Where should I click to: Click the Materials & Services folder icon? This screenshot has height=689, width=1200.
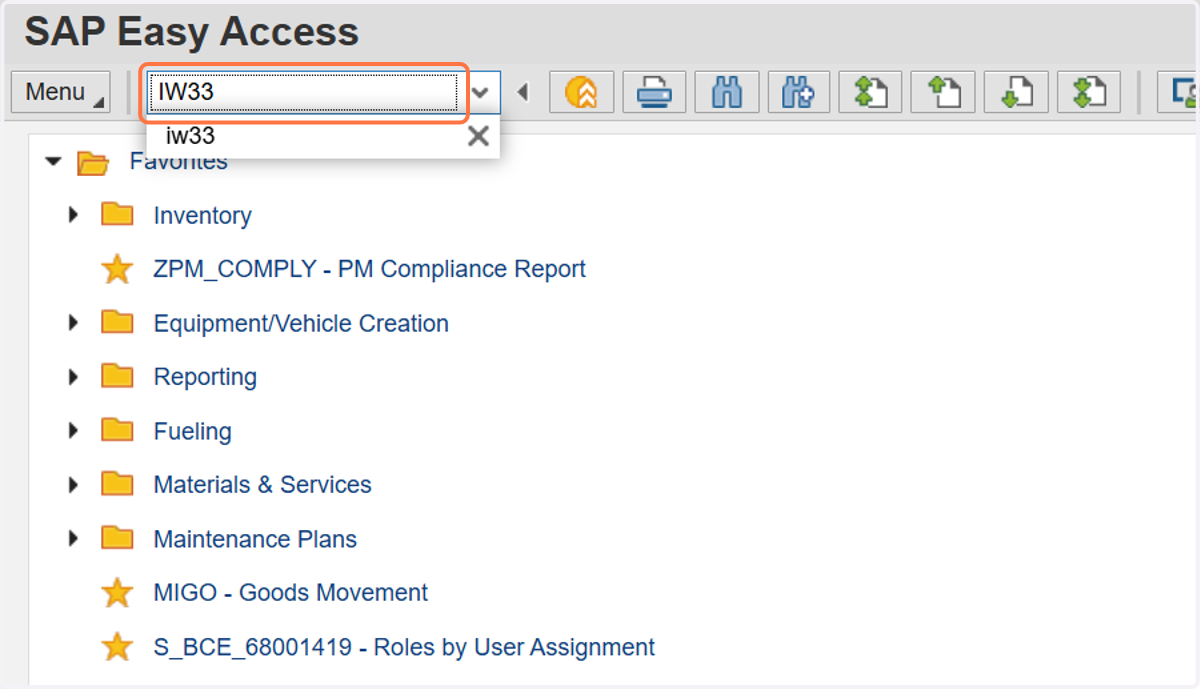tap(117, 484)
